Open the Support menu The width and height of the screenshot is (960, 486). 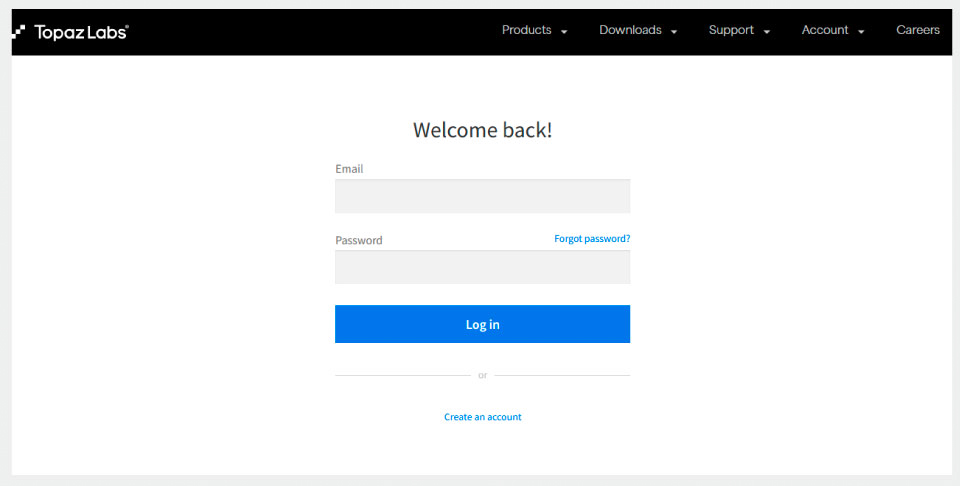pos(731,30)
